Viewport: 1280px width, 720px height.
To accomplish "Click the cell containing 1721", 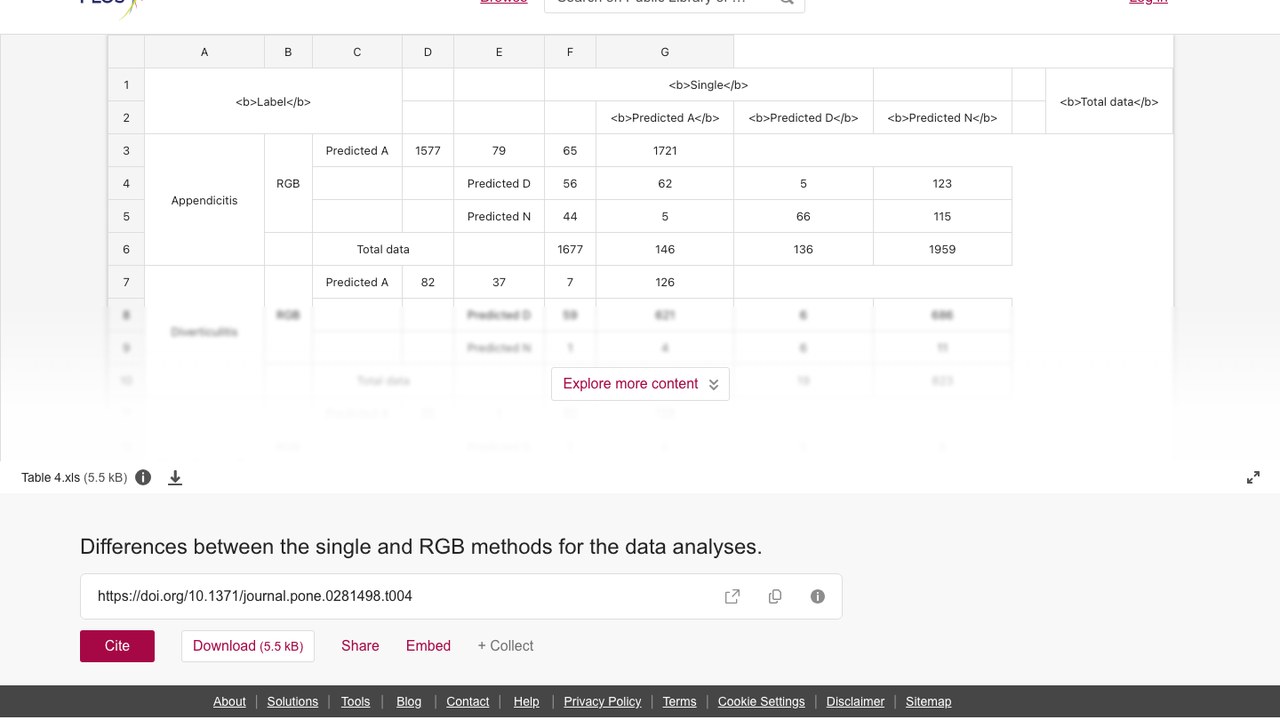I will (x=665, y=151).
